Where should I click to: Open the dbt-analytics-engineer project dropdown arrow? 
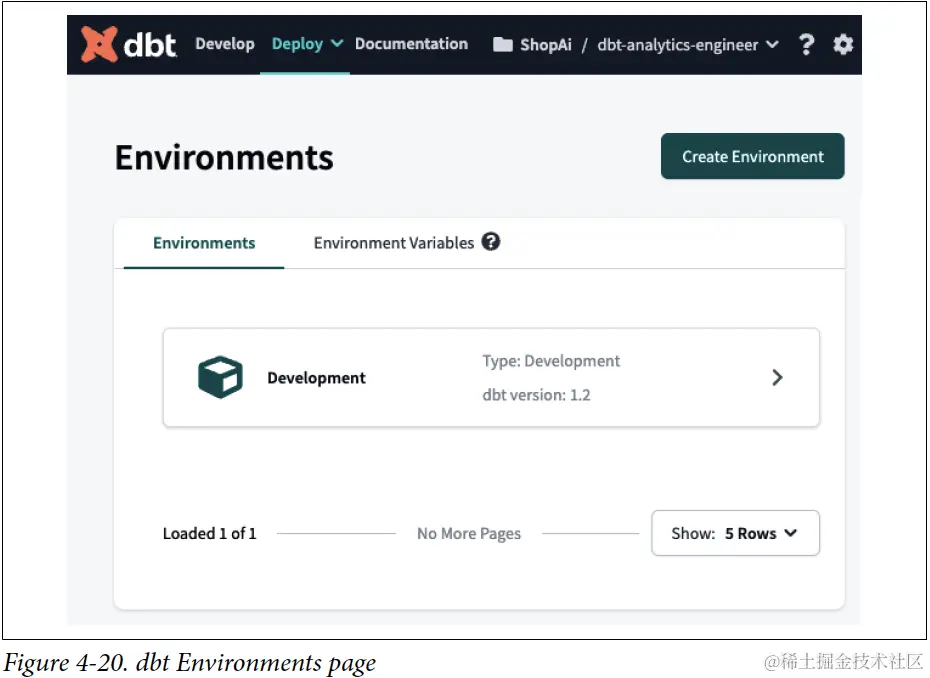(x=771, y=45)
